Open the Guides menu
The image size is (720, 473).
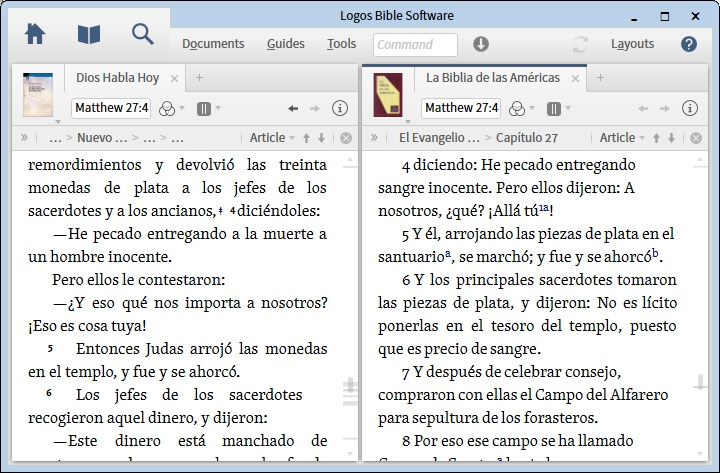coord(286,44)
